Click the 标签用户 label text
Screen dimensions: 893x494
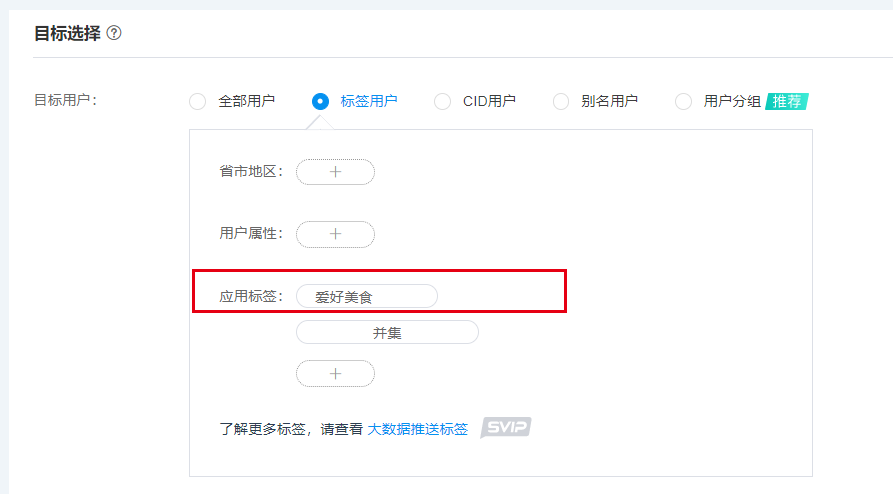coord(368,101)
